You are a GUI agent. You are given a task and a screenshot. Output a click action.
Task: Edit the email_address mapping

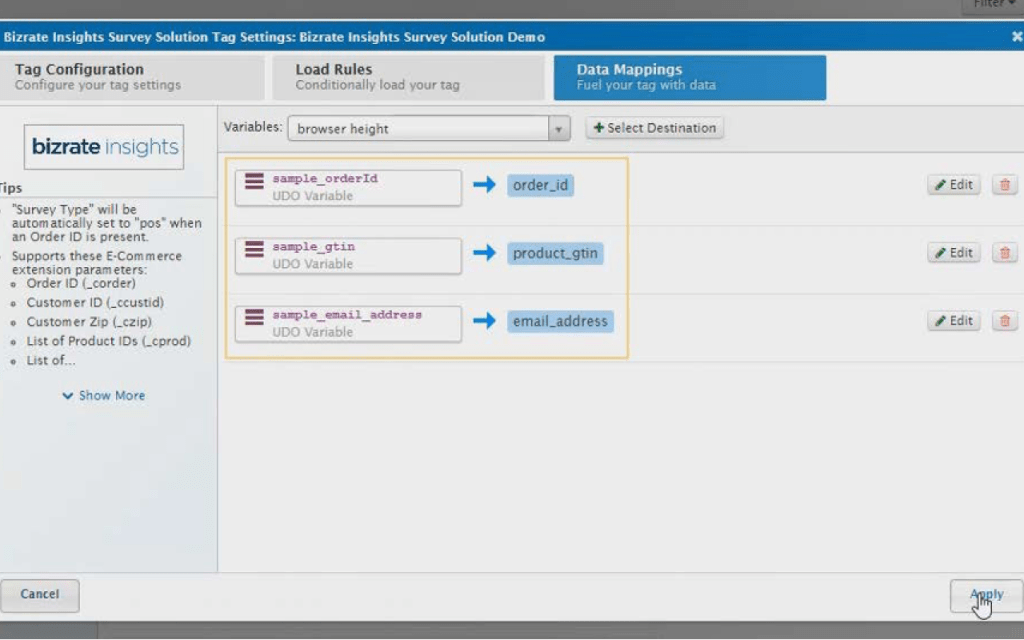[953, 321]
